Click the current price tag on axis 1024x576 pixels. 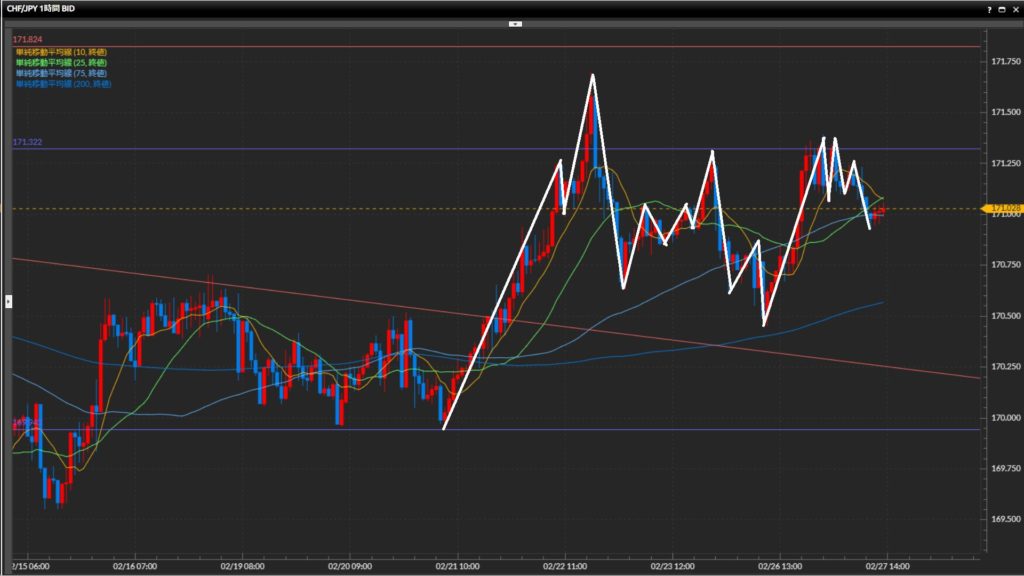click(x=1004, y=209)
